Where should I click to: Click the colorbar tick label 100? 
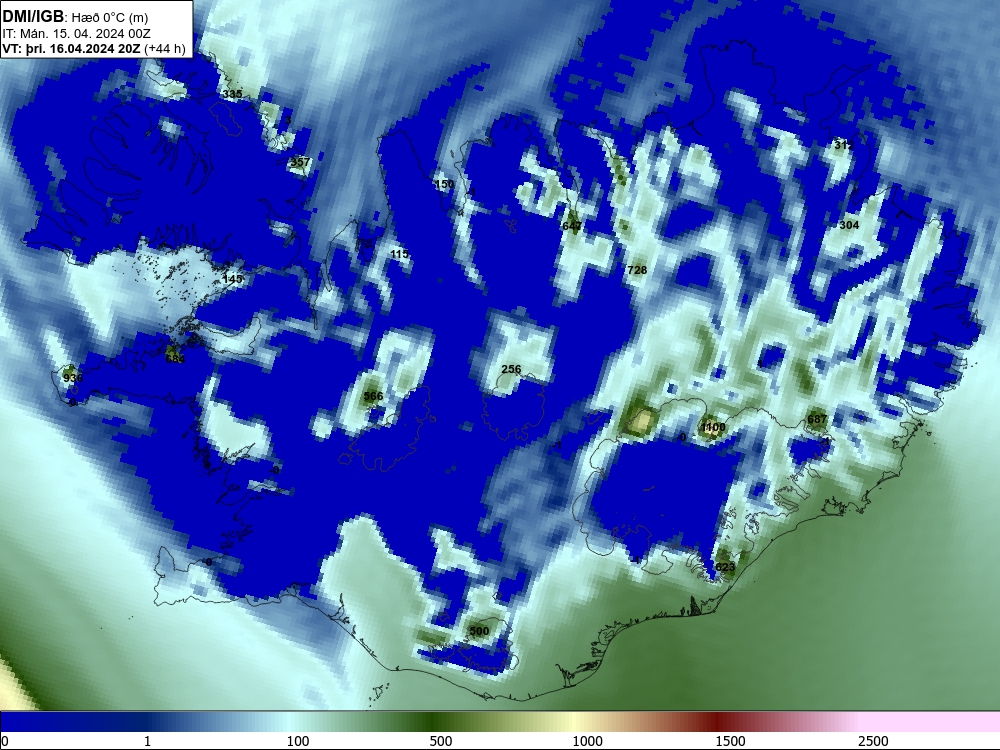point(298,741)
